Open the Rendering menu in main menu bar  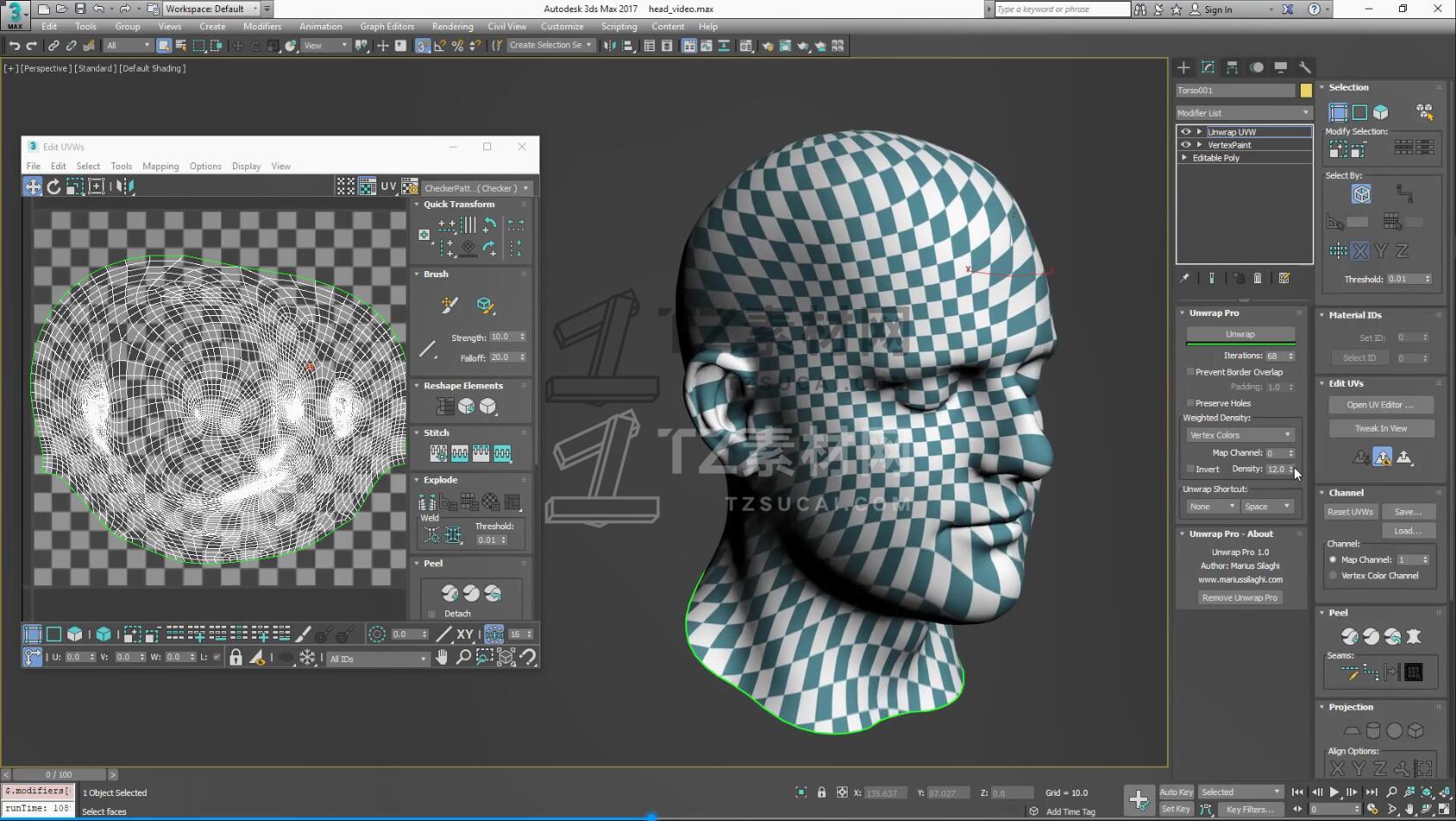click(452, 27)
